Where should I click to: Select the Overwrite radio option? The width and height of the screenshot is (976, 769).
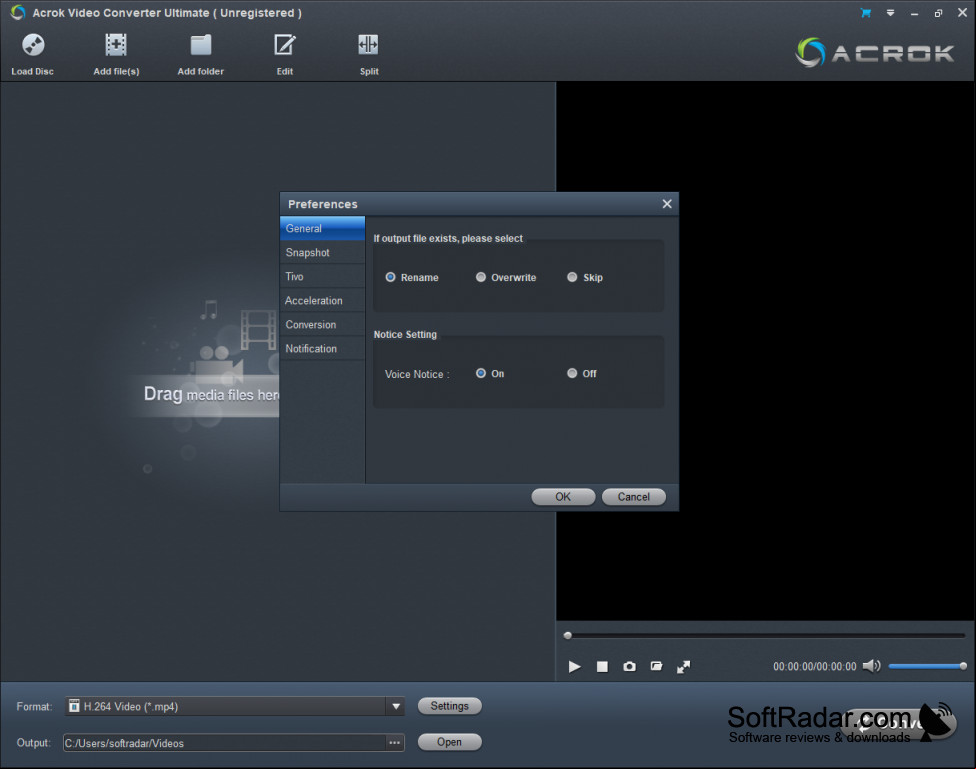pos(481,277)
